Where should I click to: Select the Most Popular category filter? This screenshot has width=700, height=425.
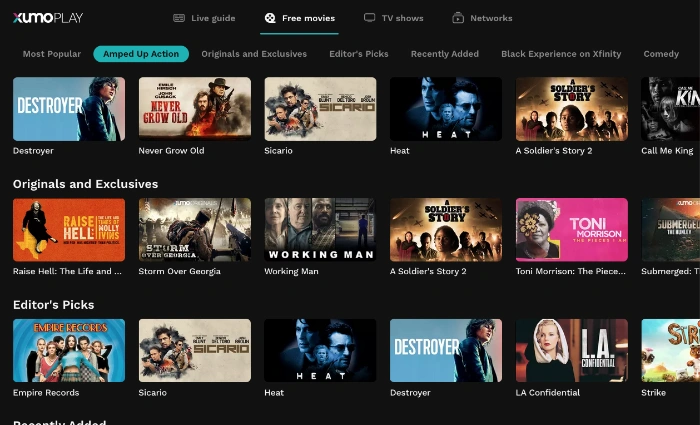51,54
